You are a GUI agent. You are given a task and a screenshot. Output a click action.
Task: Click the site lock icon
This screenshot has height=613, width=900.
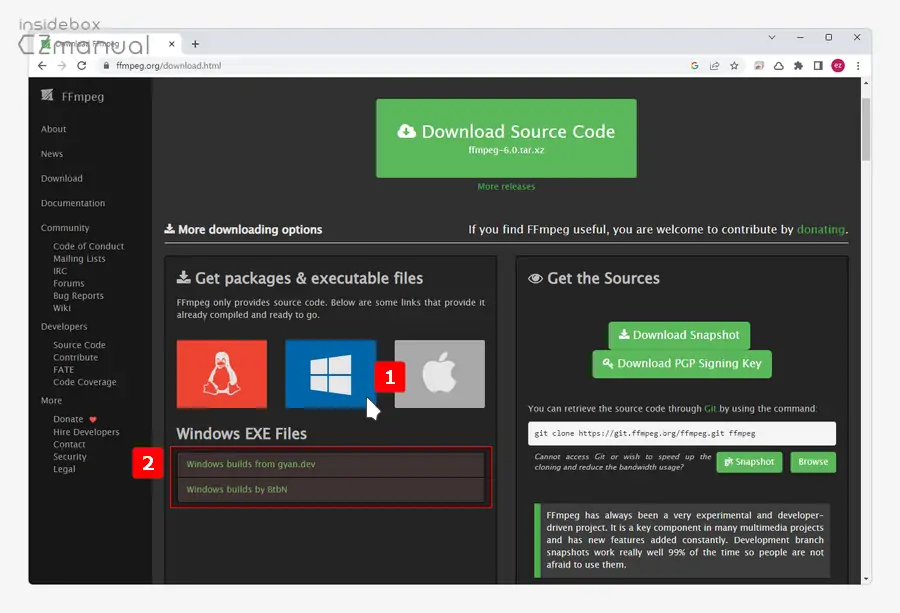(x=106, y=65)
